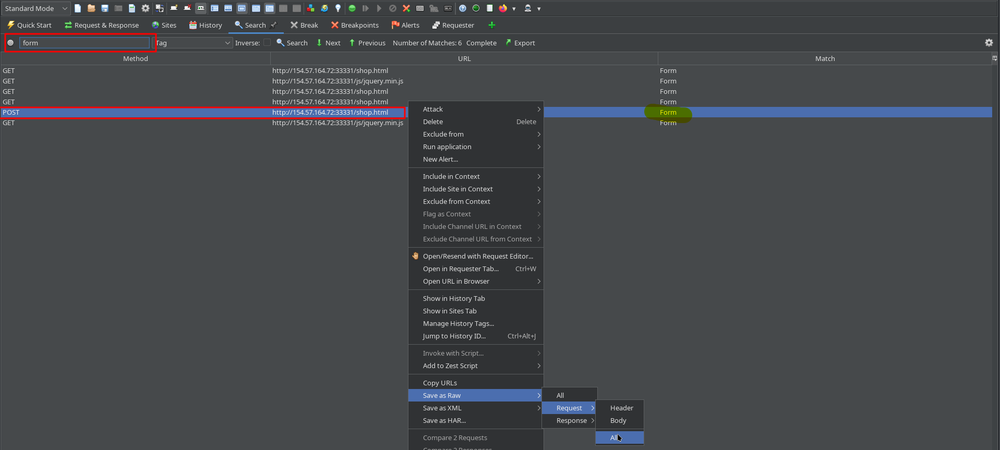
Task: Launch the browser with the Firefox icon
Action: (503, 8)
